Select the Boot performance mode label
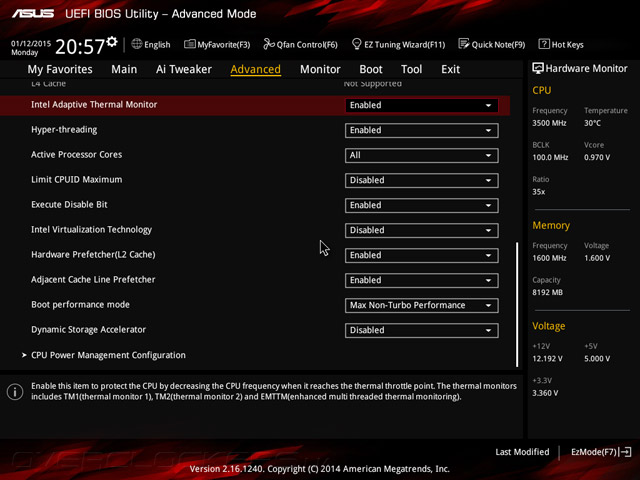This screenshot has height=480, width=640. [x=80, y=304]
